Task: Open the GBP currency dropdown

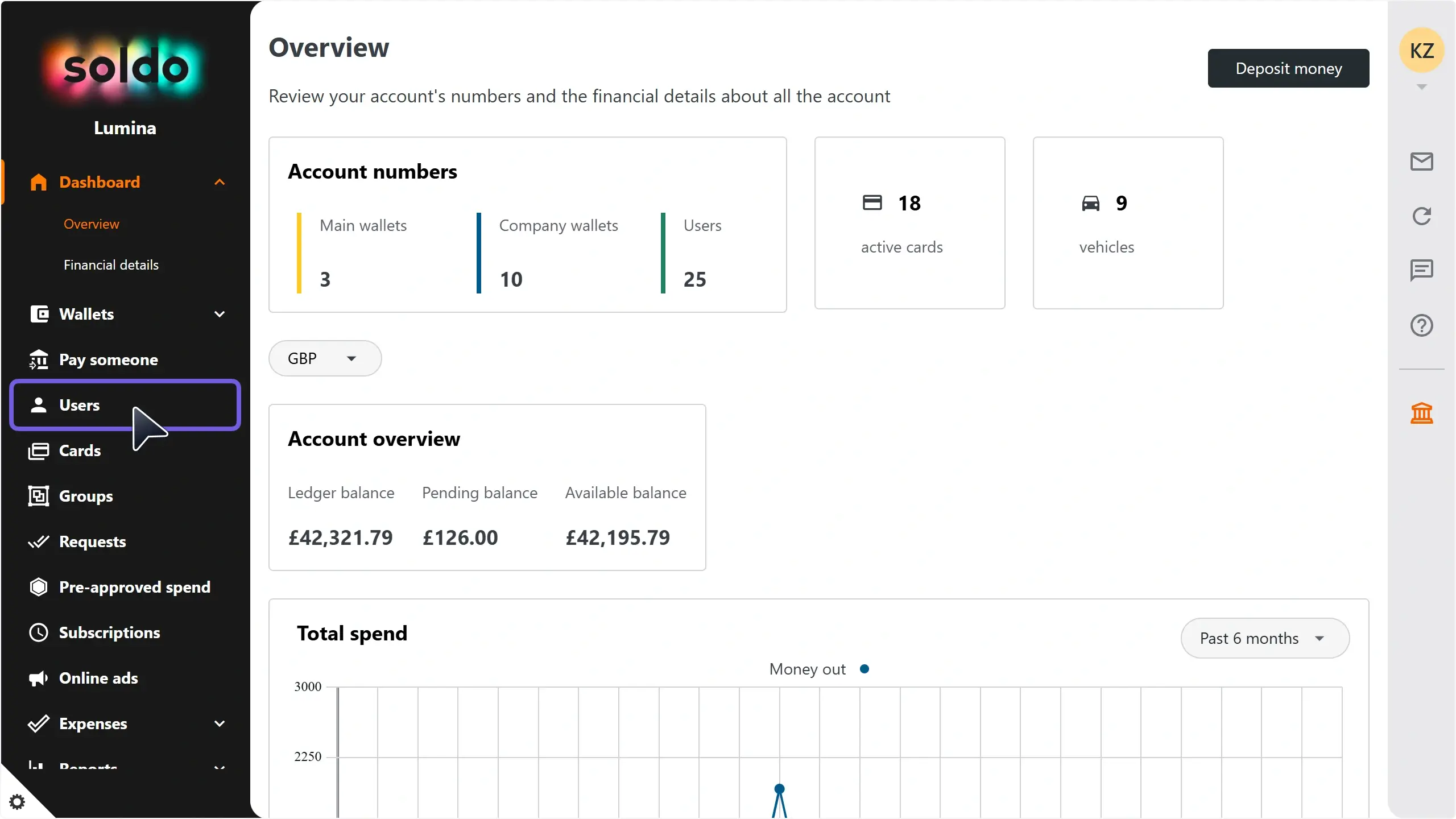Action: pyautogui.click(x=325, y=358)
